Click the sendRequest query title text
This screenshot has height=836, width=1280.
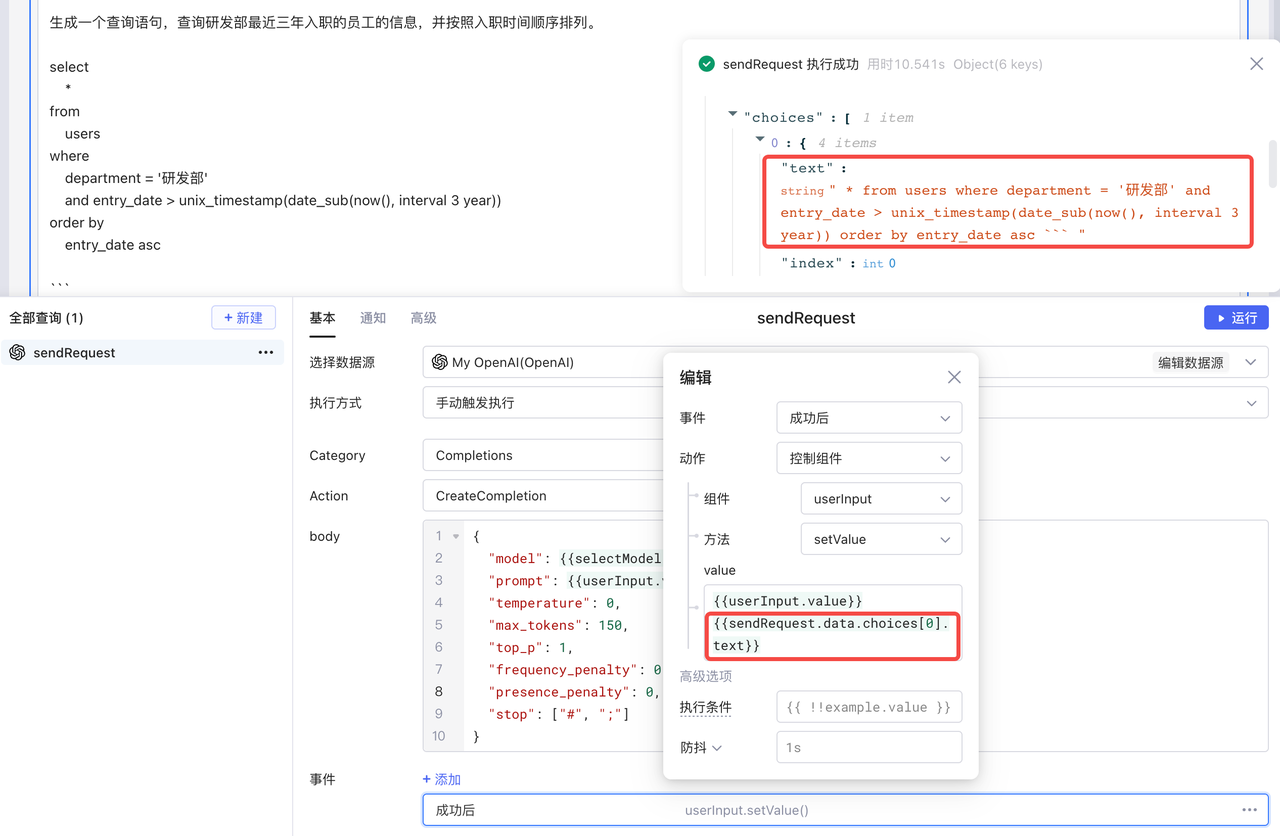coord(806,318)
